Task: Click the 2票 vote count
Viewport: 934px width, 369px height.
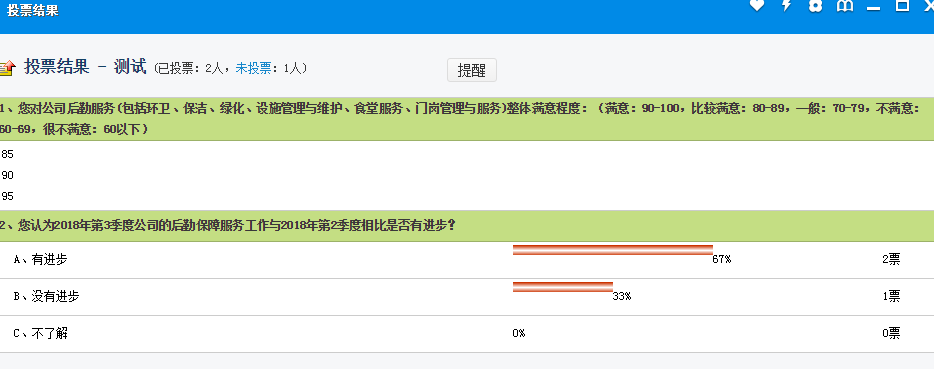Action: (891, 259)
